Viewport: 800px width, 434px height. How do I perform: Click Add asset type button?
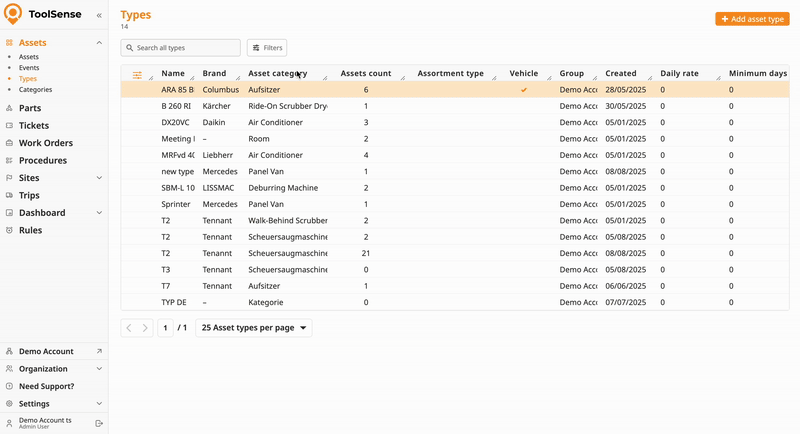752,19
